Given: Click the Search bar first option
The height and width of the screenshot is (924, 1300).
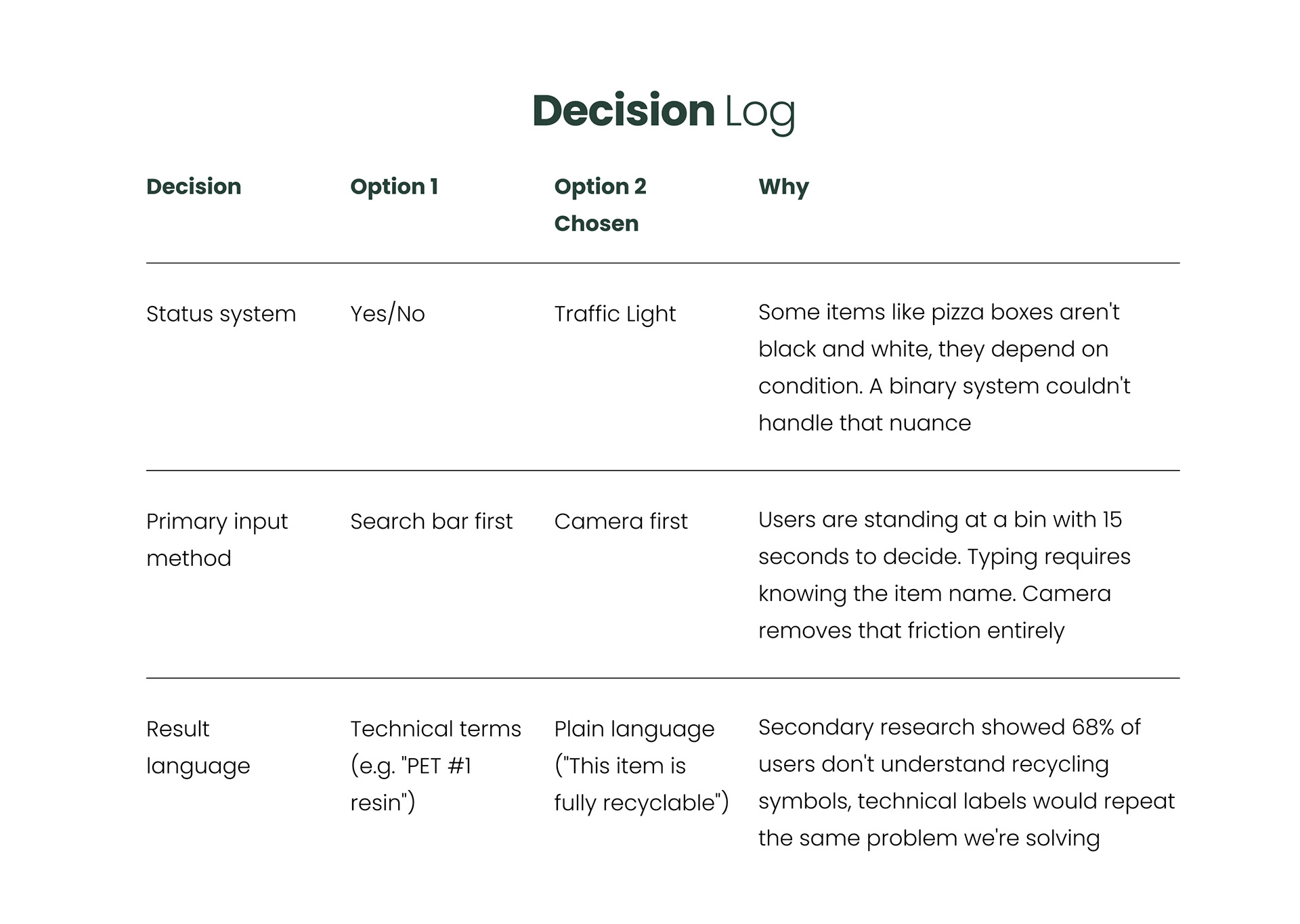Looking at the screenshot, I should (431, 521).
